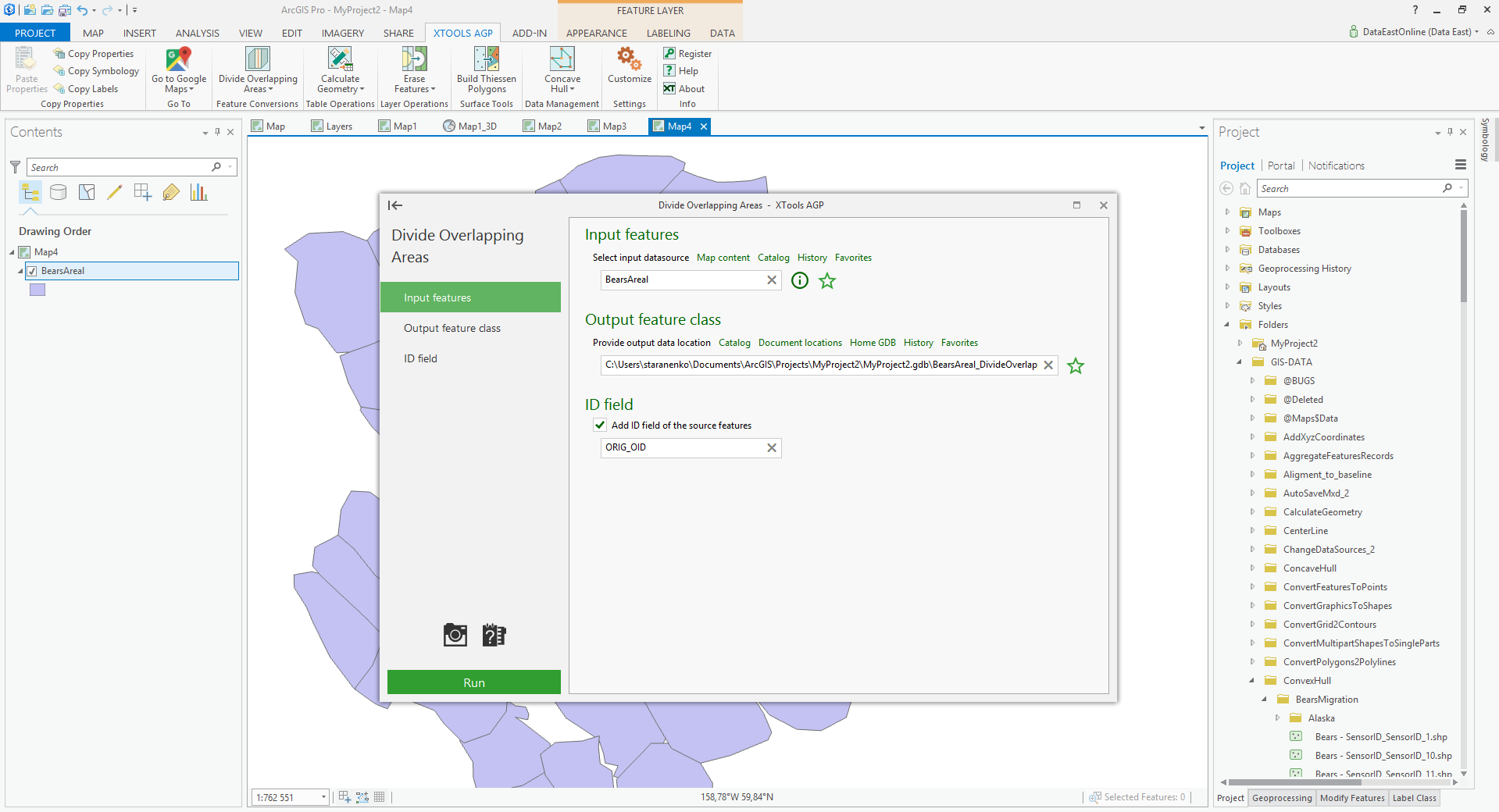Viewport: 1499px width, 812px height.
Task: Open Calculate Geometry tool
Action: [x=341, y=70]
